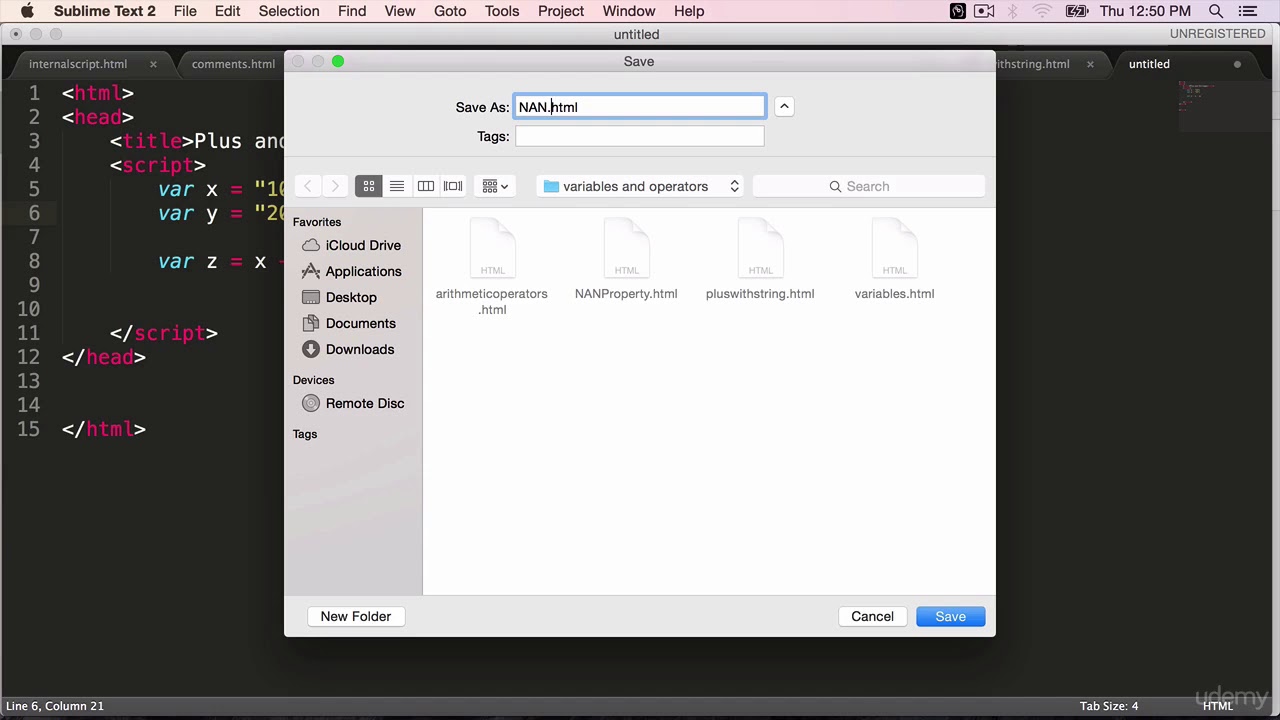Click the Wi-Fi status icon
The height and width of the screenshot is (720, 1280).
tap(1042, 11)
